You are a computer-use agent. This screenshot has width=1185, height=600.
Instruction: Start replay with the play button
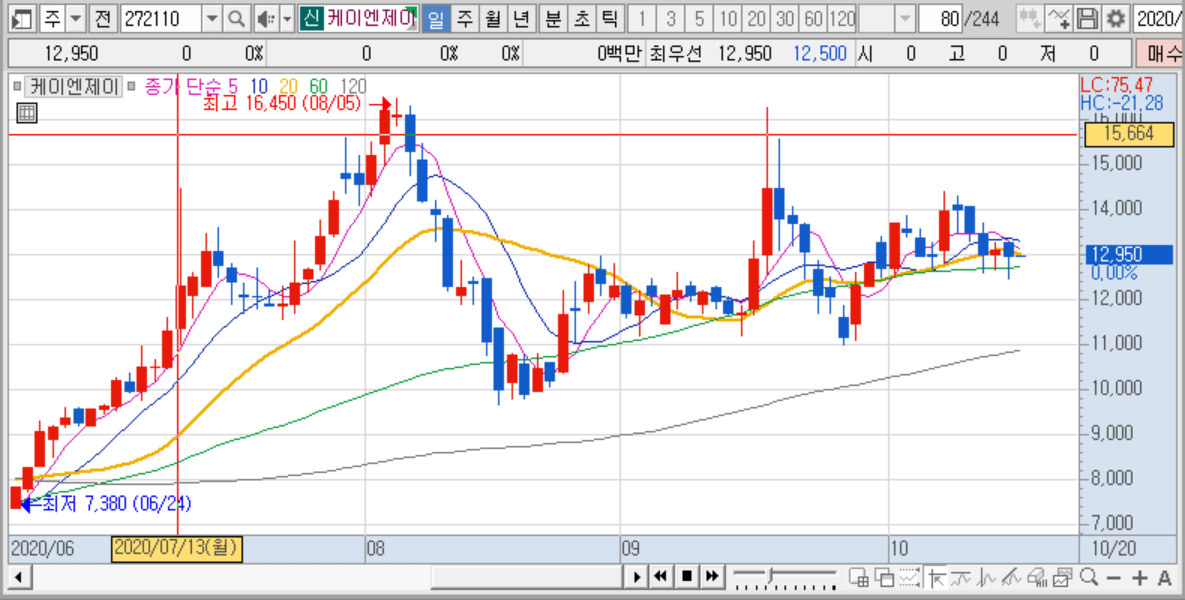click(x=636, y=577)
